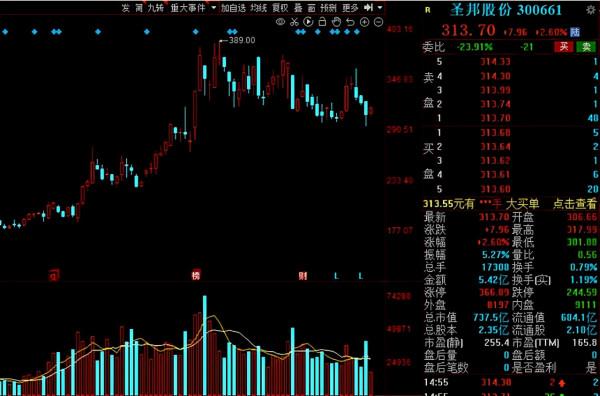This screenshot has height=396, width=600.
Task: Click the 委比 value -23.91%
Action: click(474, 47)
